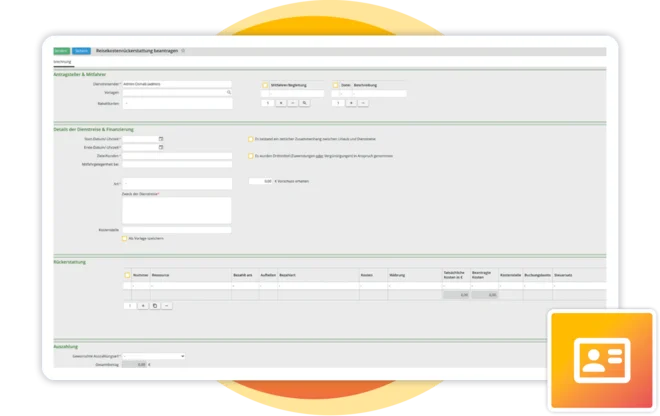Remove a row in the Rückerstattung table
This screenshot has height=416, width=660.
click(167, 306)
